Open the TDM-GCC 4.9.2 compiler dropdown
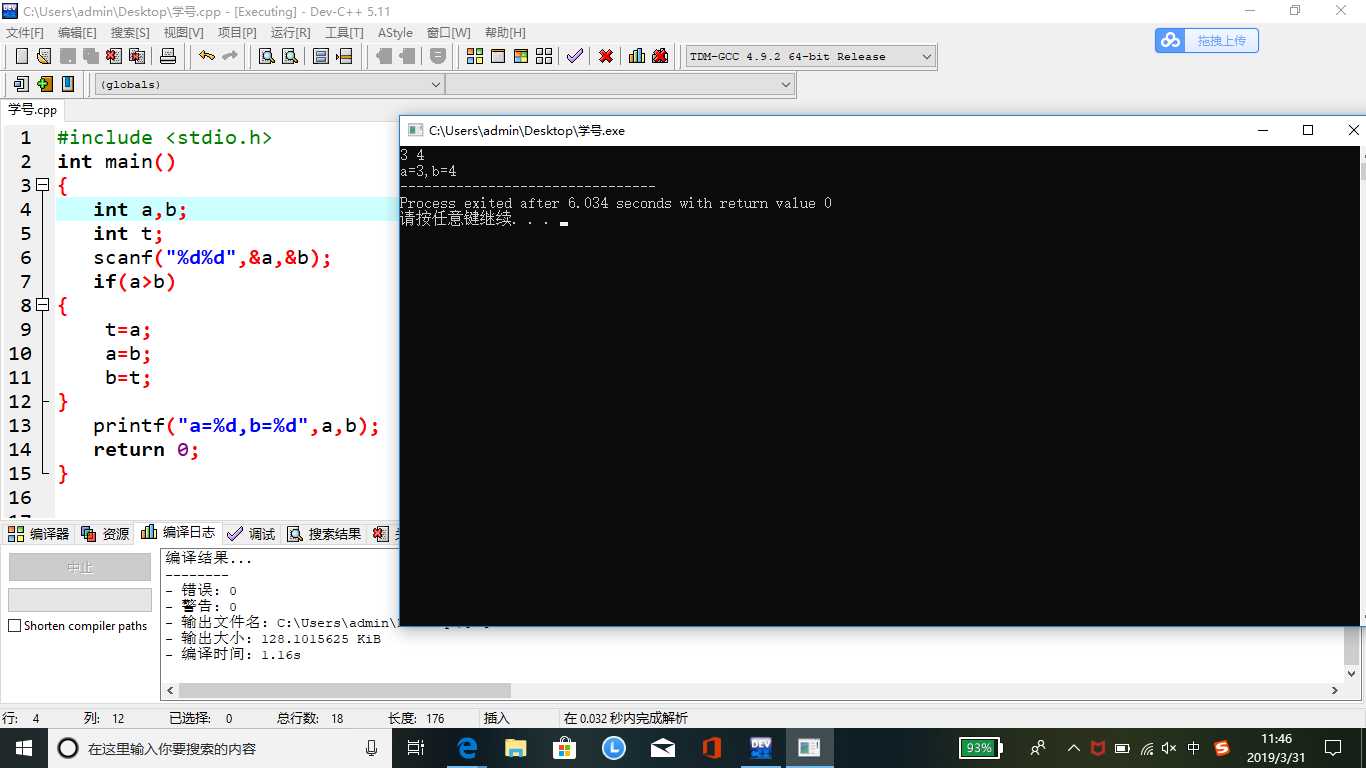Image resolution: width=1366 pixels, height=768 pixels. tap(811, 57)
